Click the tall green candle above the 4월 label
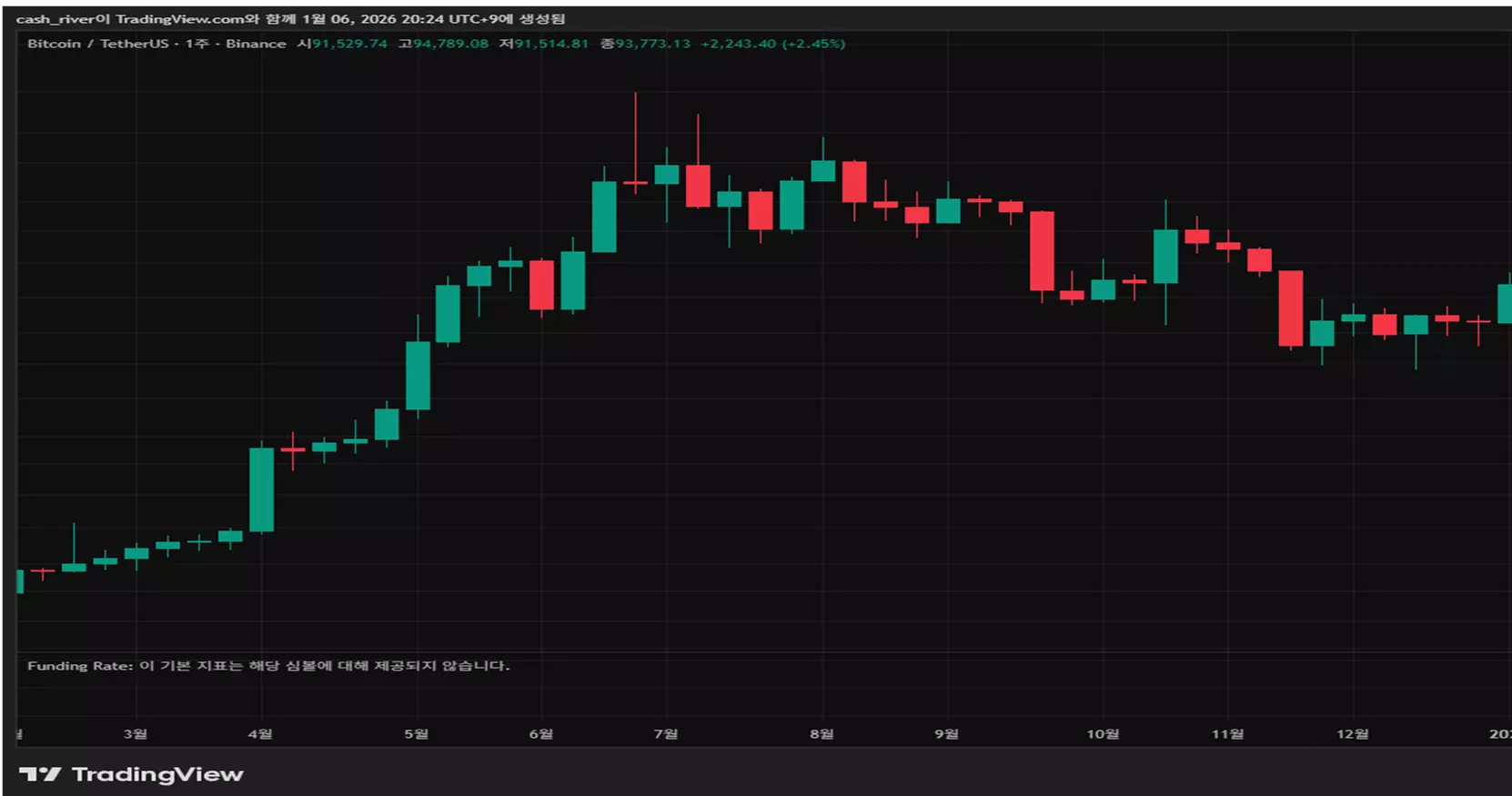This screenshot has height=796, width=1512. (x=262, y=489)
